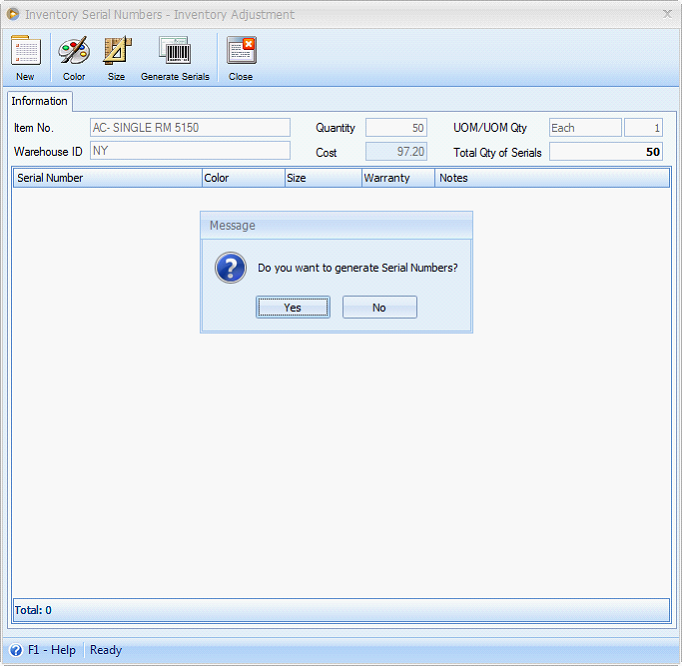Click the UOM field showing Each
This screenshot has height=667, width=683.
(585, 128)
